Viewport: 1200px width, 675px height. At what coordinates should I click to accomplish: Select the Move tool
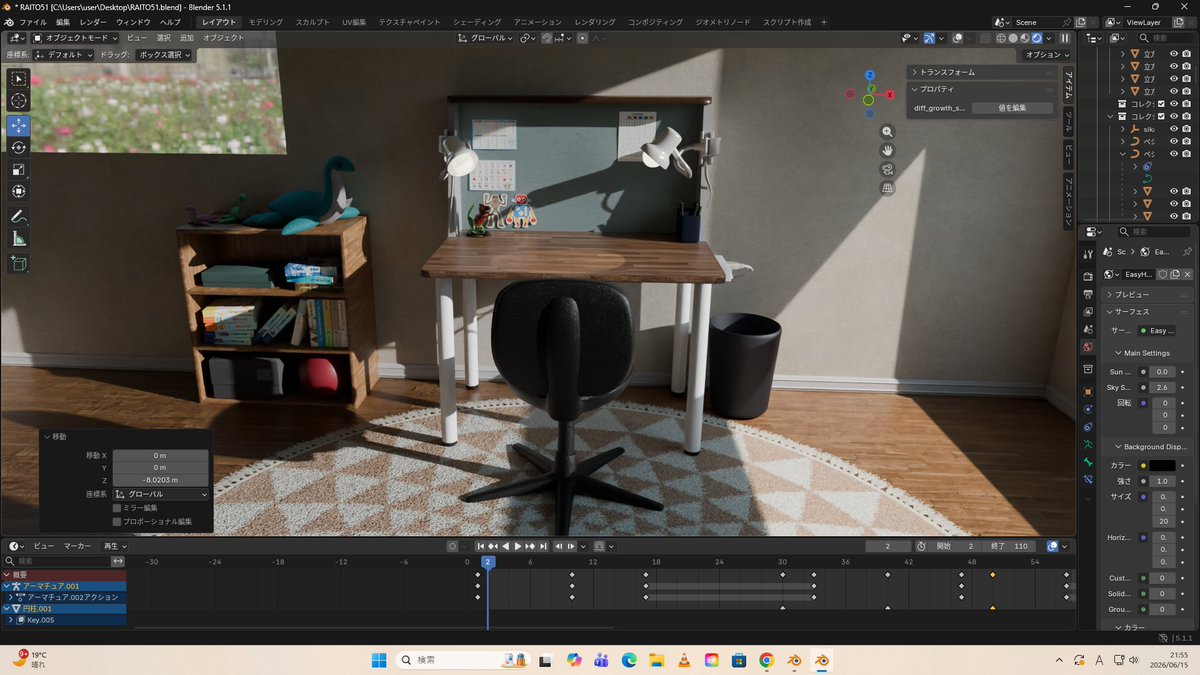[x=19, y=125]
